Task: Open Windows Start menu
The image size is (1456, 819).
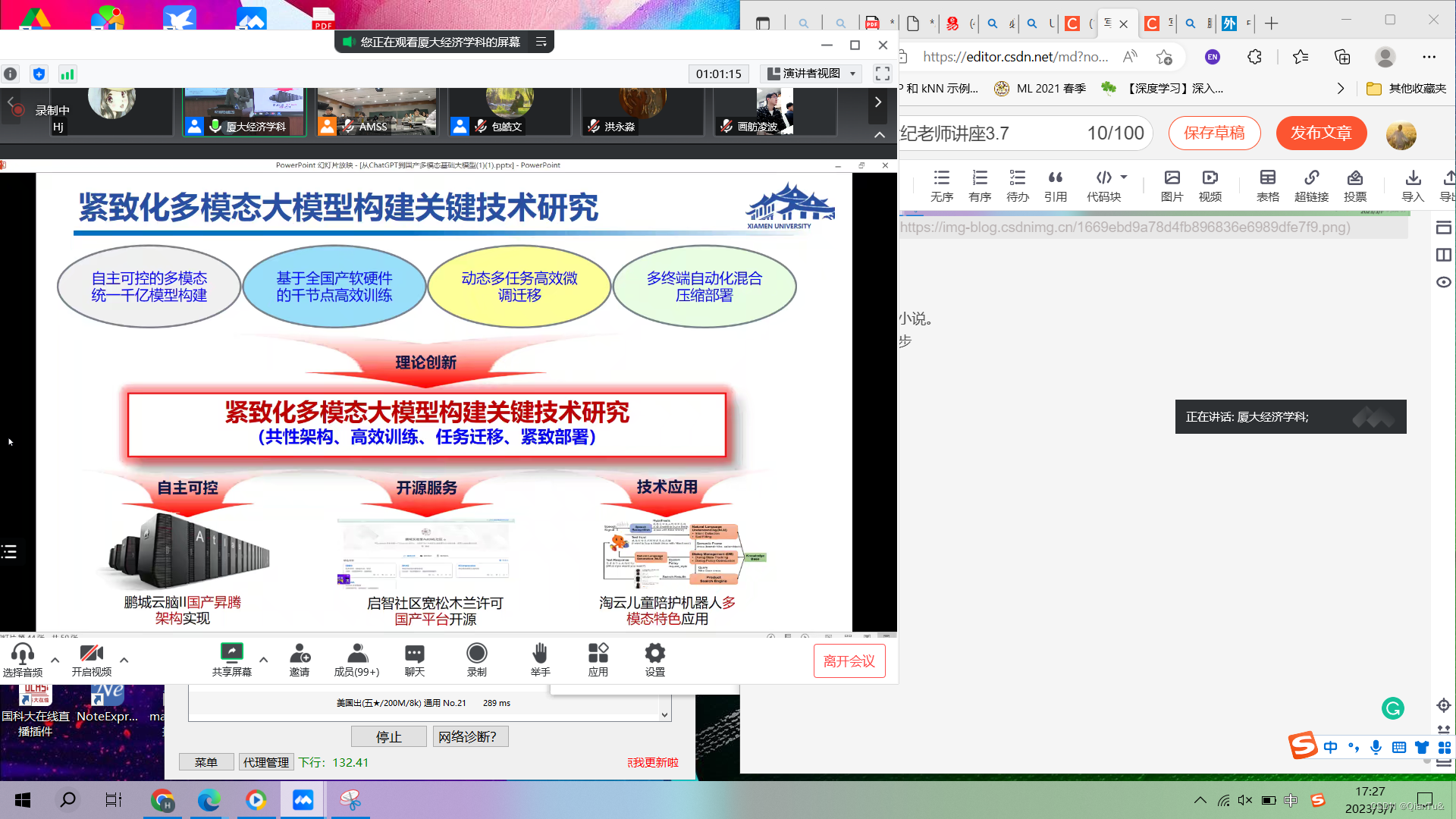Action: click(23, 800)
